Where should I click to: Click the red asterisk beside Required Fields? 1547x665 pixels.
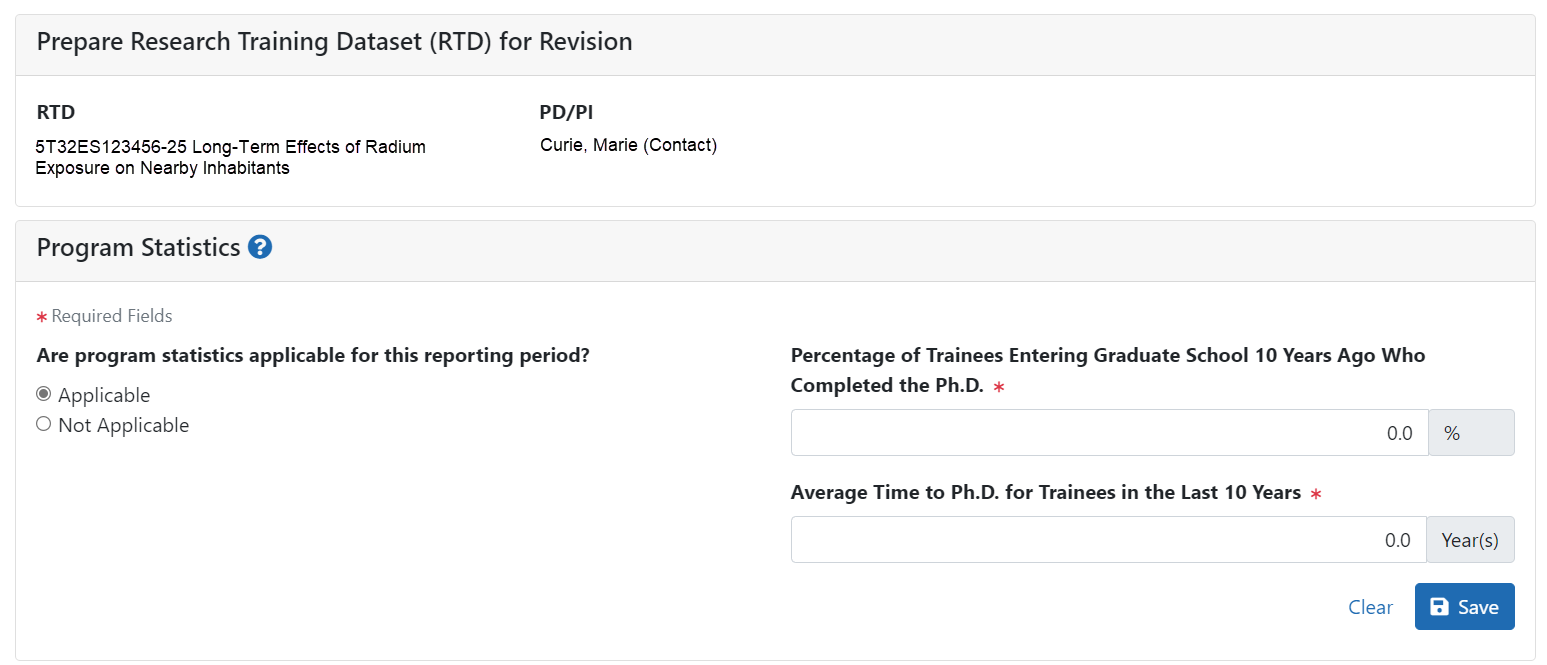point(42,317)
